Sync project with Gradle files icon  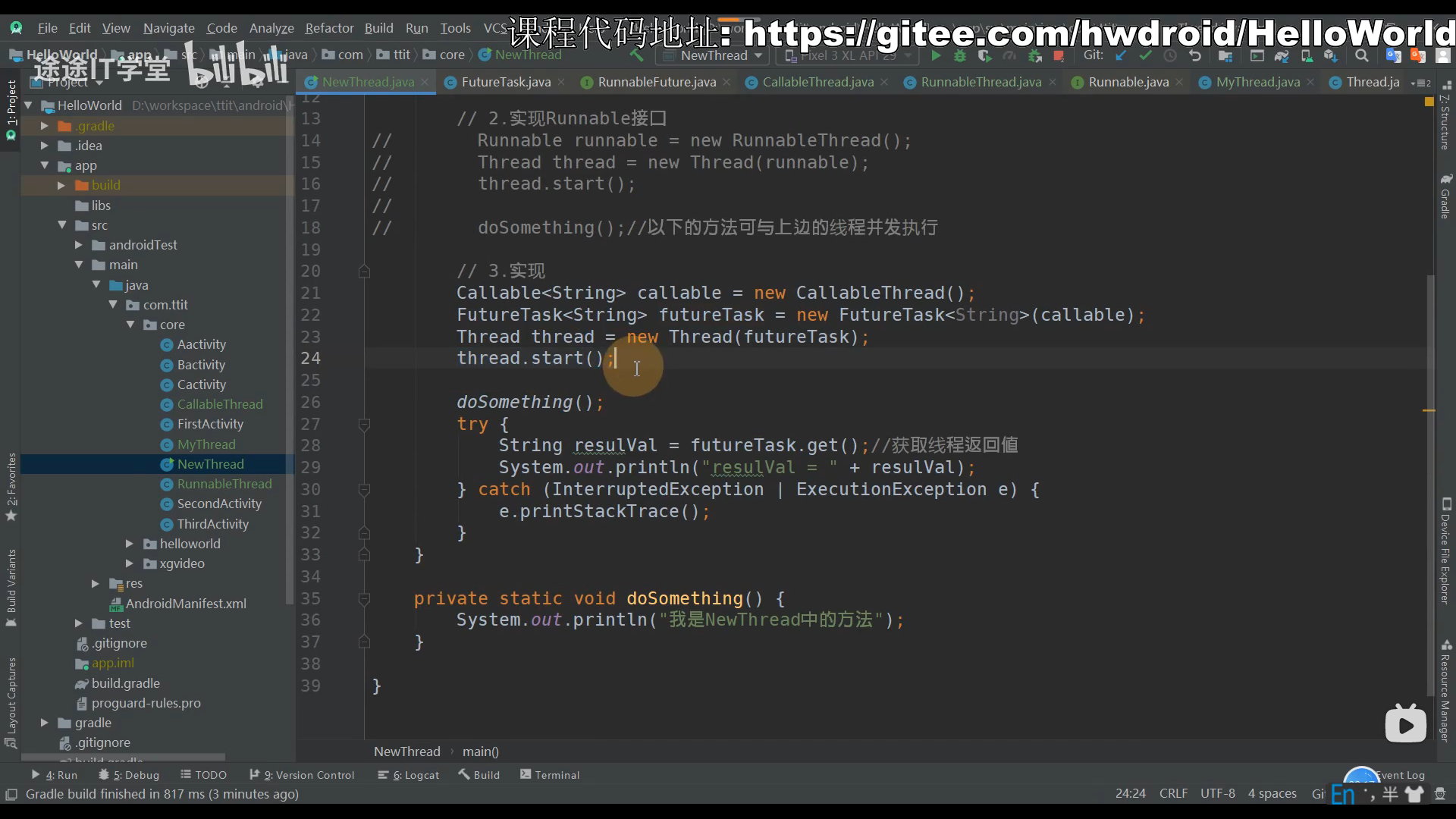(1282, 55)
